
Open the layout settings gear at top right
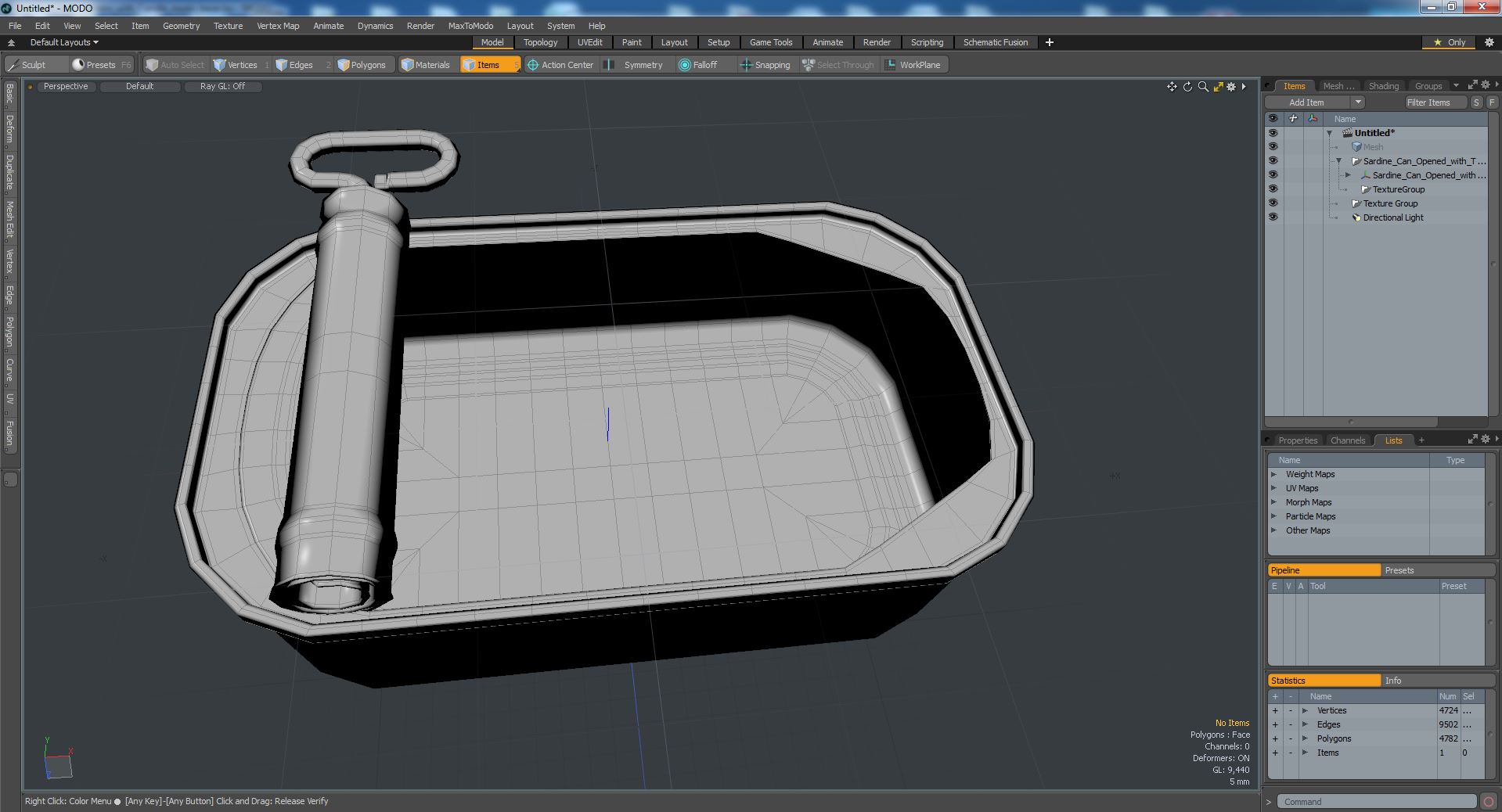coord(1489,42)
